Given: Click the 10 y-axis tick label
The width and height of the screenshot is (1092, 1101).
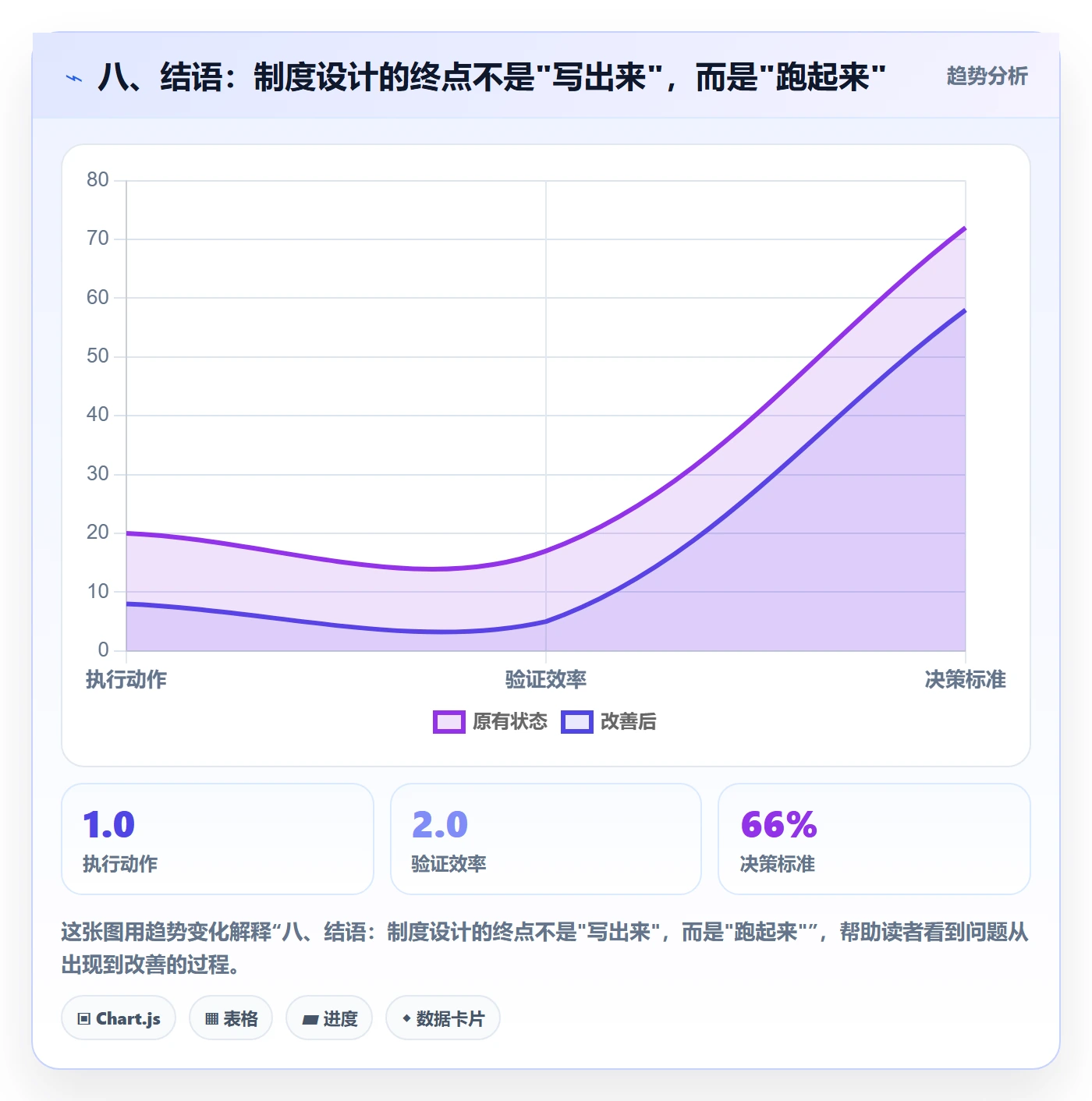Looking at the screenshot, I should click(x=97, y=592).
